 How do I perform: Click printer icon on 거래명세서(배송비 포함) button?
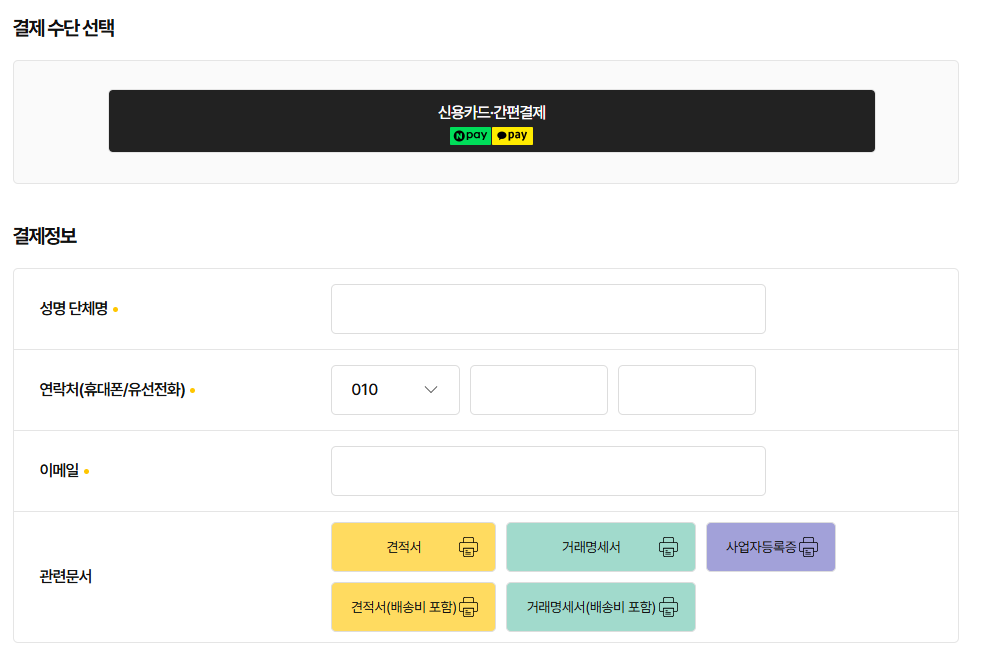pos(668,607)
